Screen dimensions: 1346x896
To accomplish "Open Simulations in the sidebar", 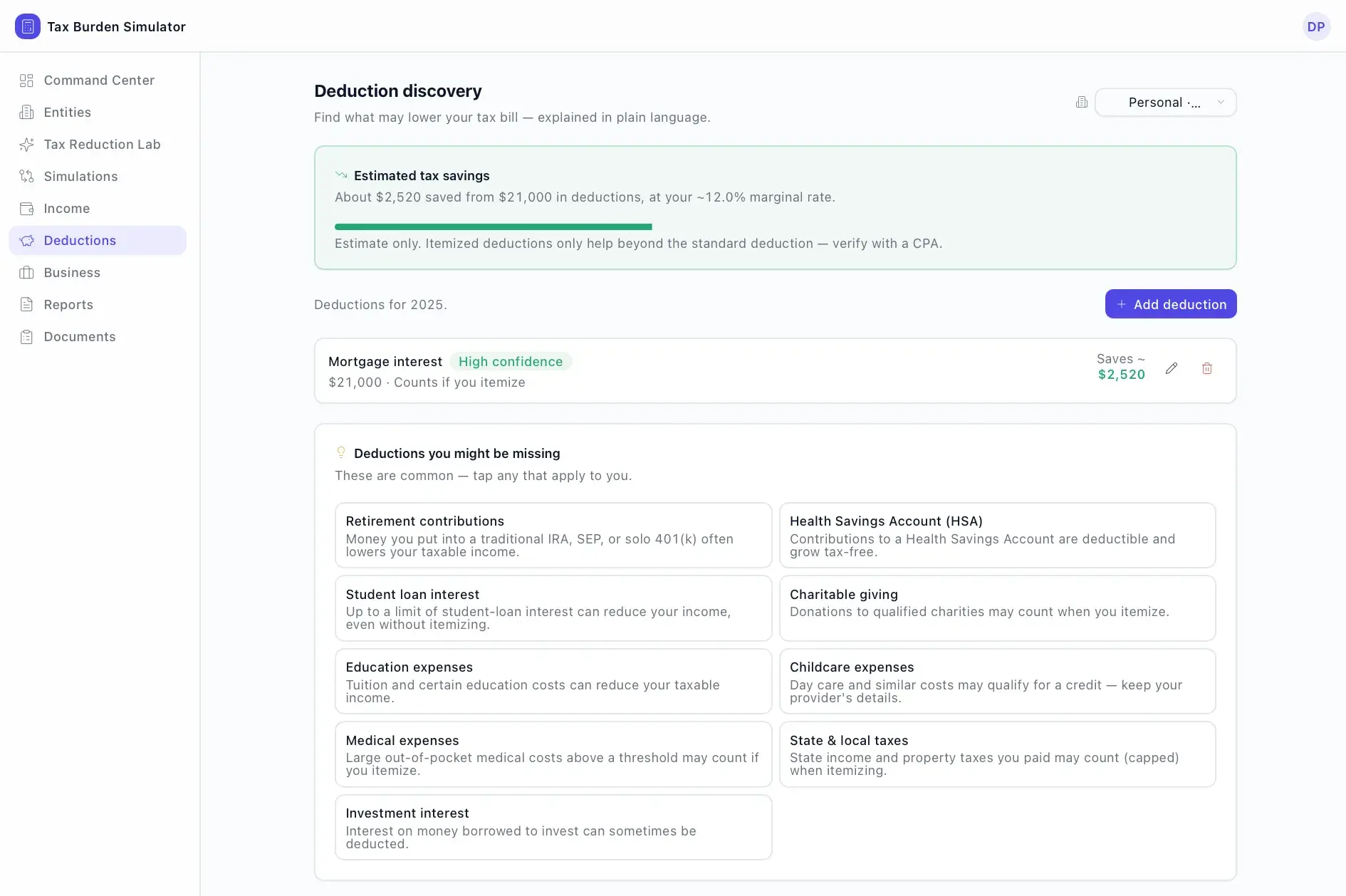I will 98,177.
